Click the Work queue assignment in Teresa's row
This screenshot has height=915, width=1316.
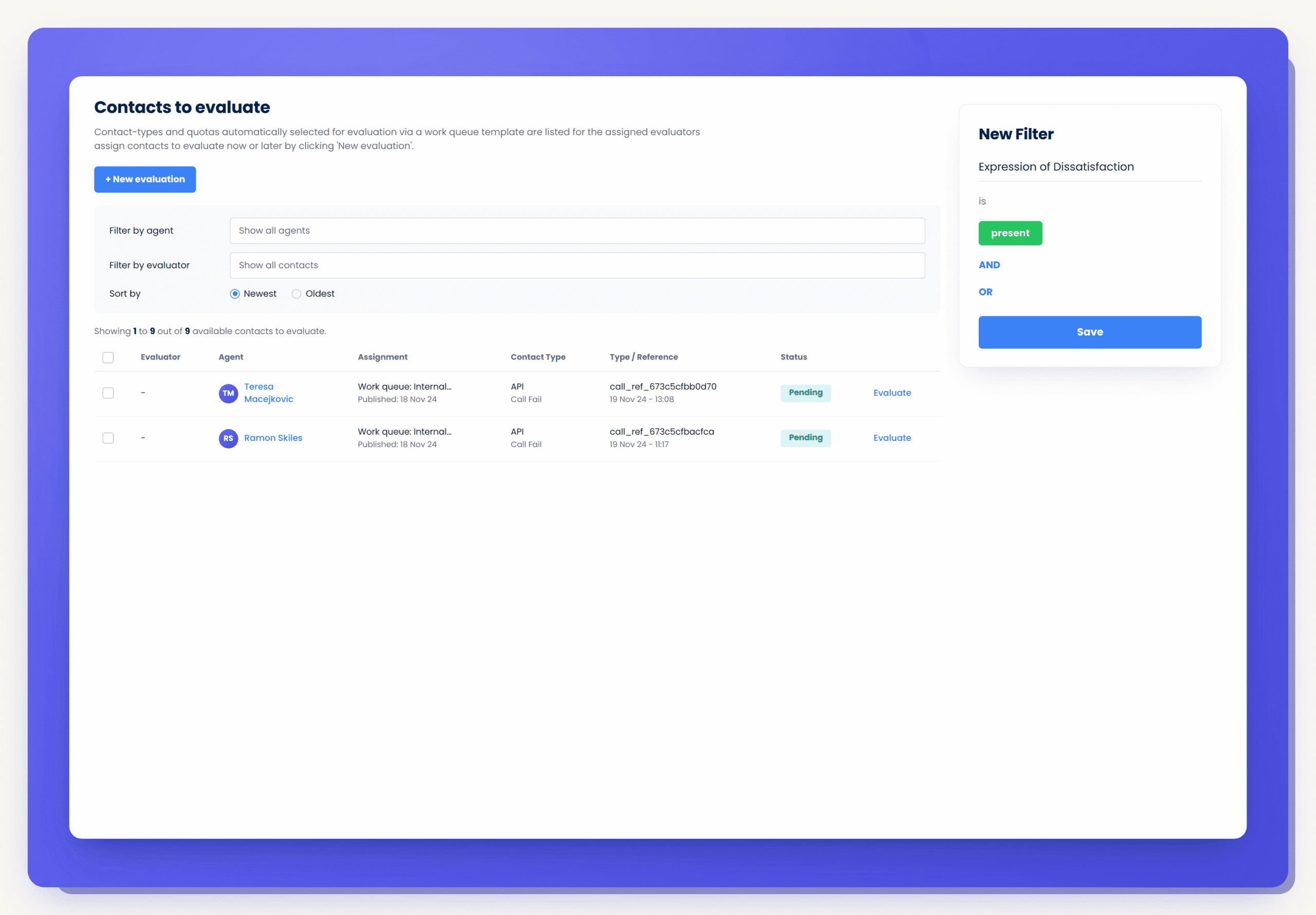point(405,386)
